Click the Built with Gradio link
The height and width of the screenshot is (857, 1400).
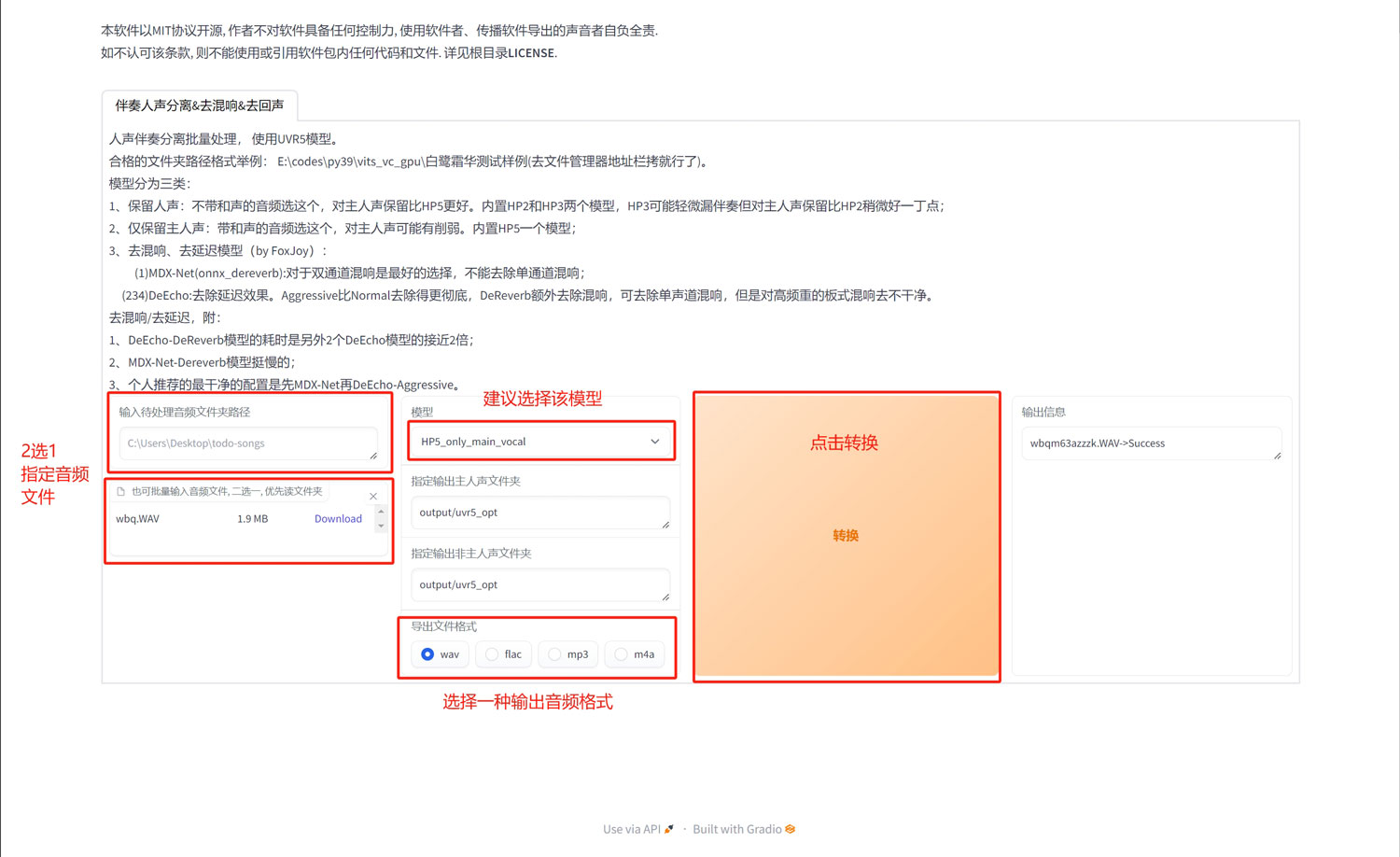(744, 829)
